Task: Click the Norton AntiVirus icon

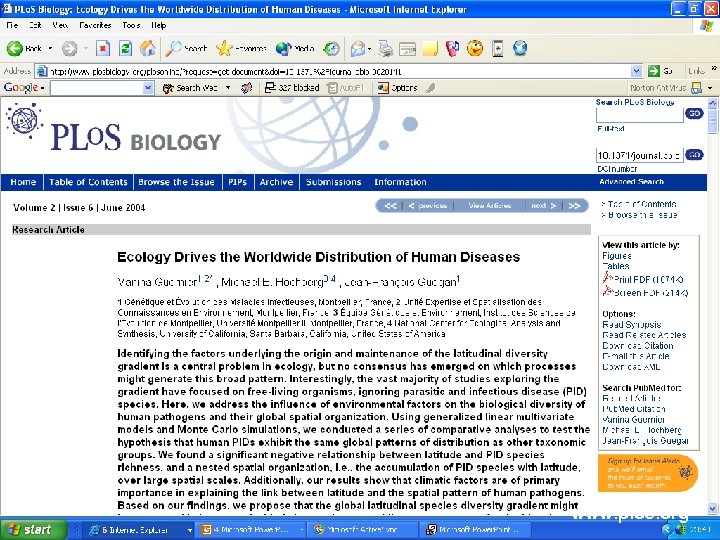Action: [x=696, y=88]
